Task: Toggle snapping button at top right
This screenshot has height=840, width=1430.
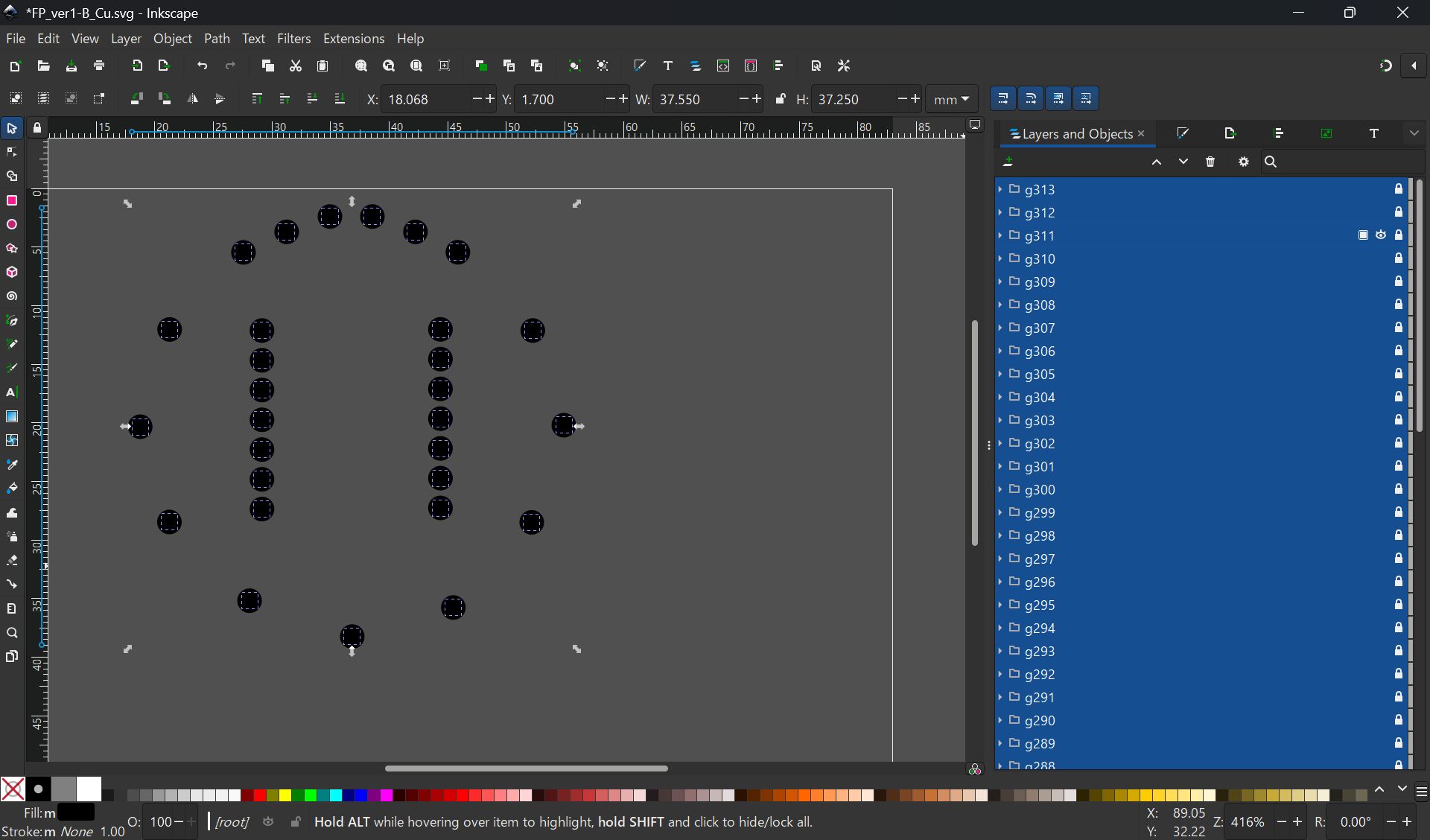Action: point(1385,66)
